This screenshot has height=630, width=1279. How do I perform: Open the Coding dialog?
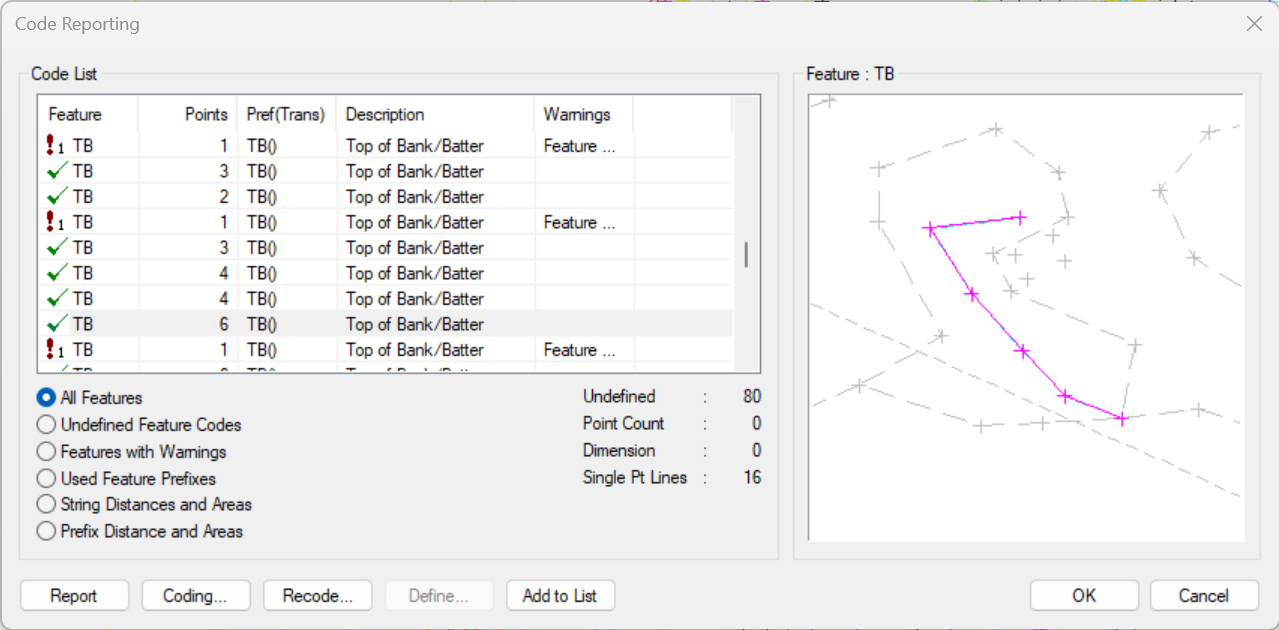[195, 595]
